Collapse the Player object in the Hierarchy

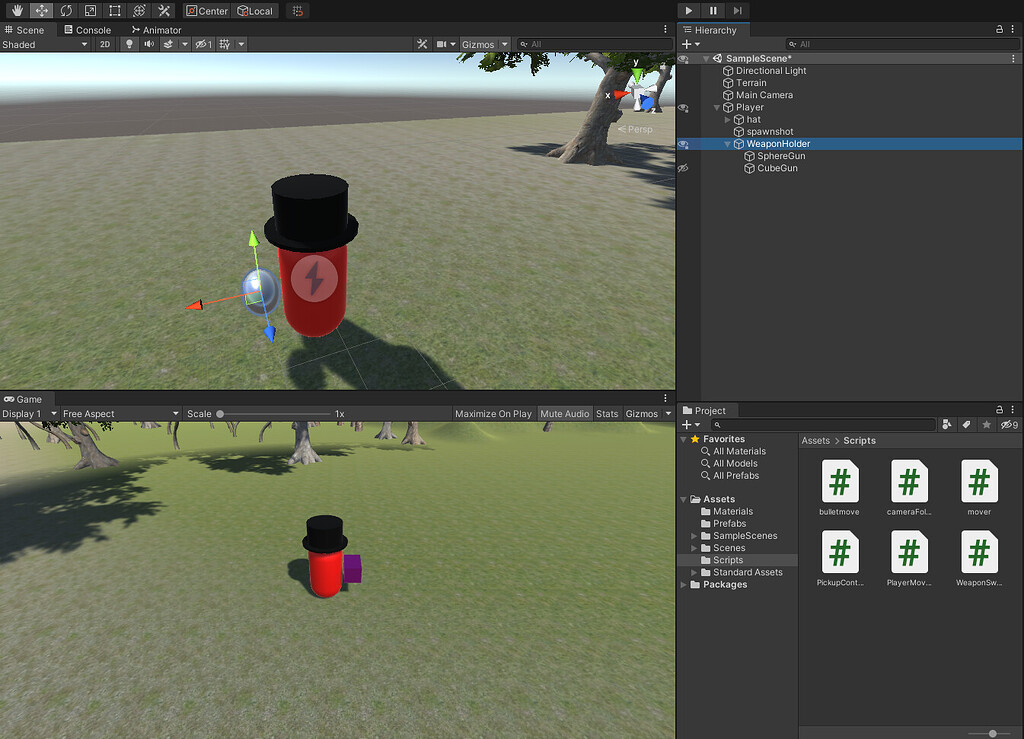(716, 107)
